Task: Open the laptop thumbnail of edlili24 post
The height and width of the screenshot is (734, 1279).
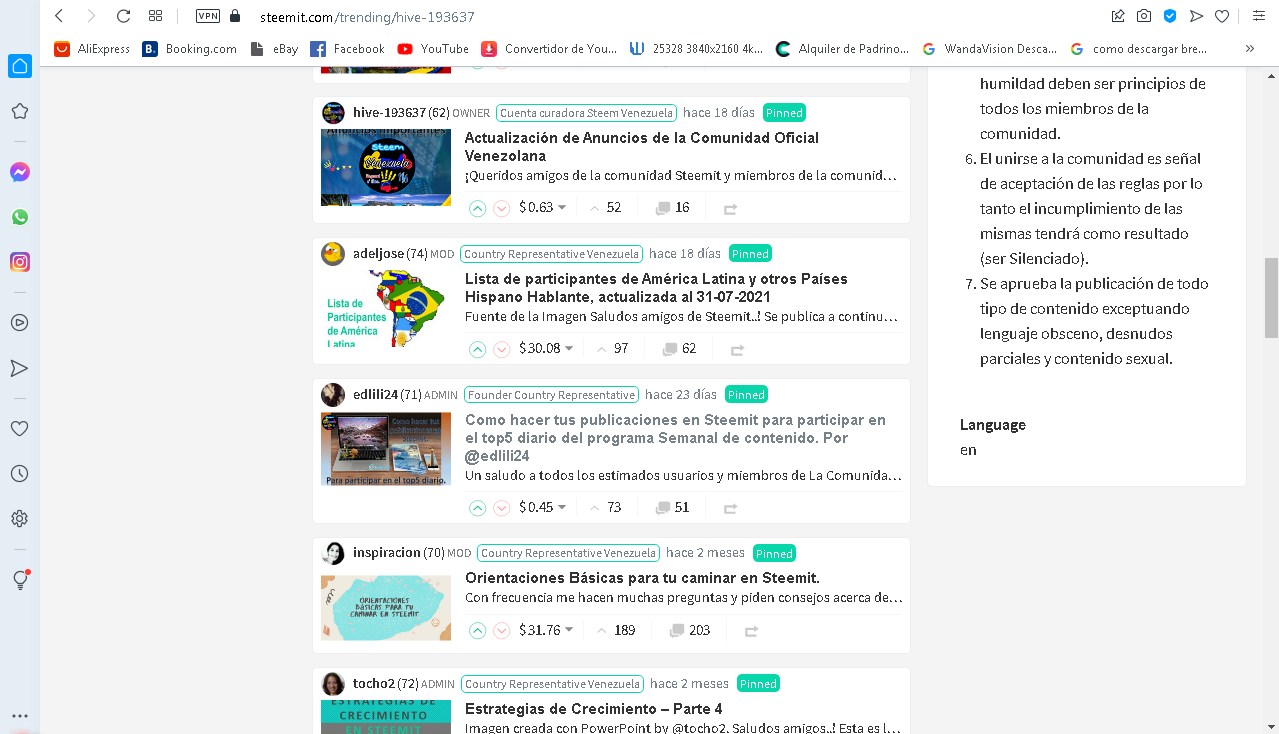Action: pos(386,449)
